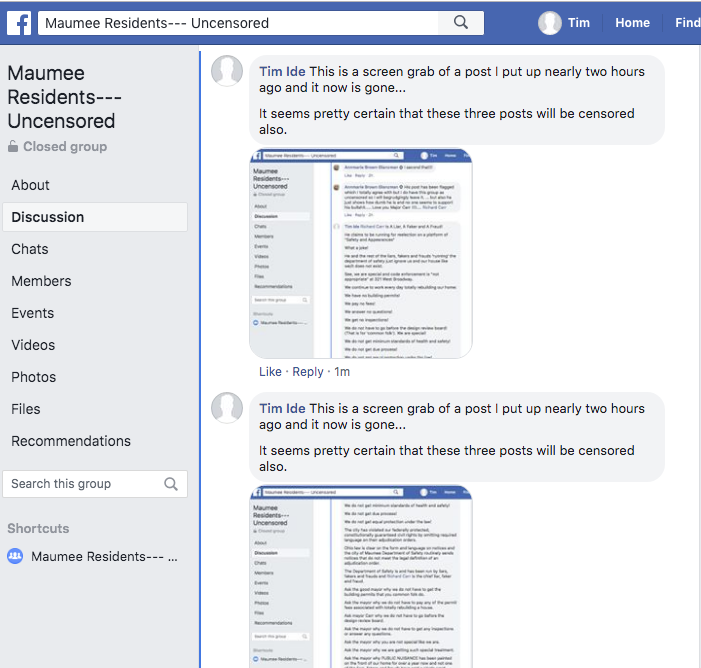This screenshot has width=701, height=668.
Task: Click the Maumee Residents shortcut group icon
Action: [15, 556]
